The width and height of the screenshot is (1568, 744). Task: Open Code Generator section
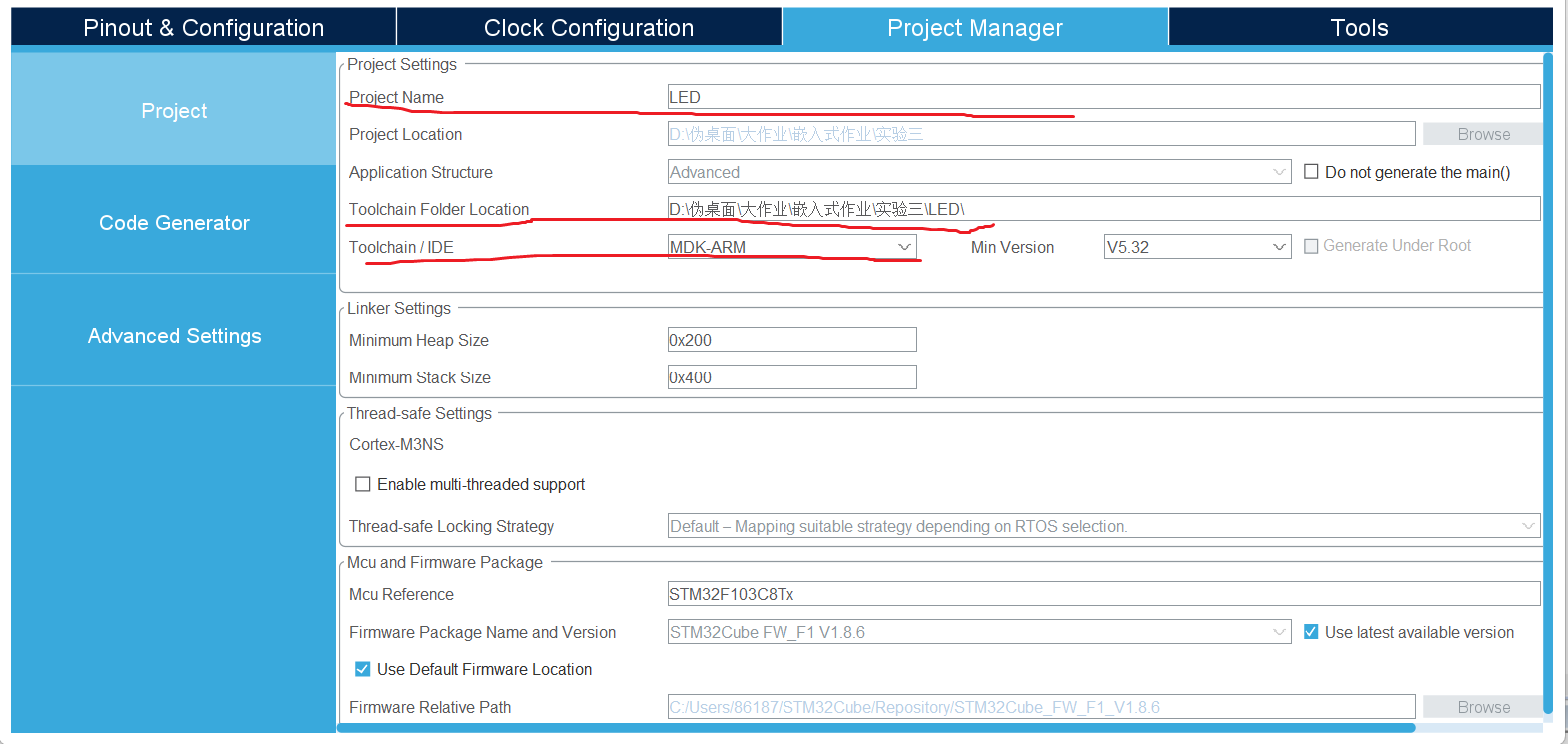click(x=174, y=222)
